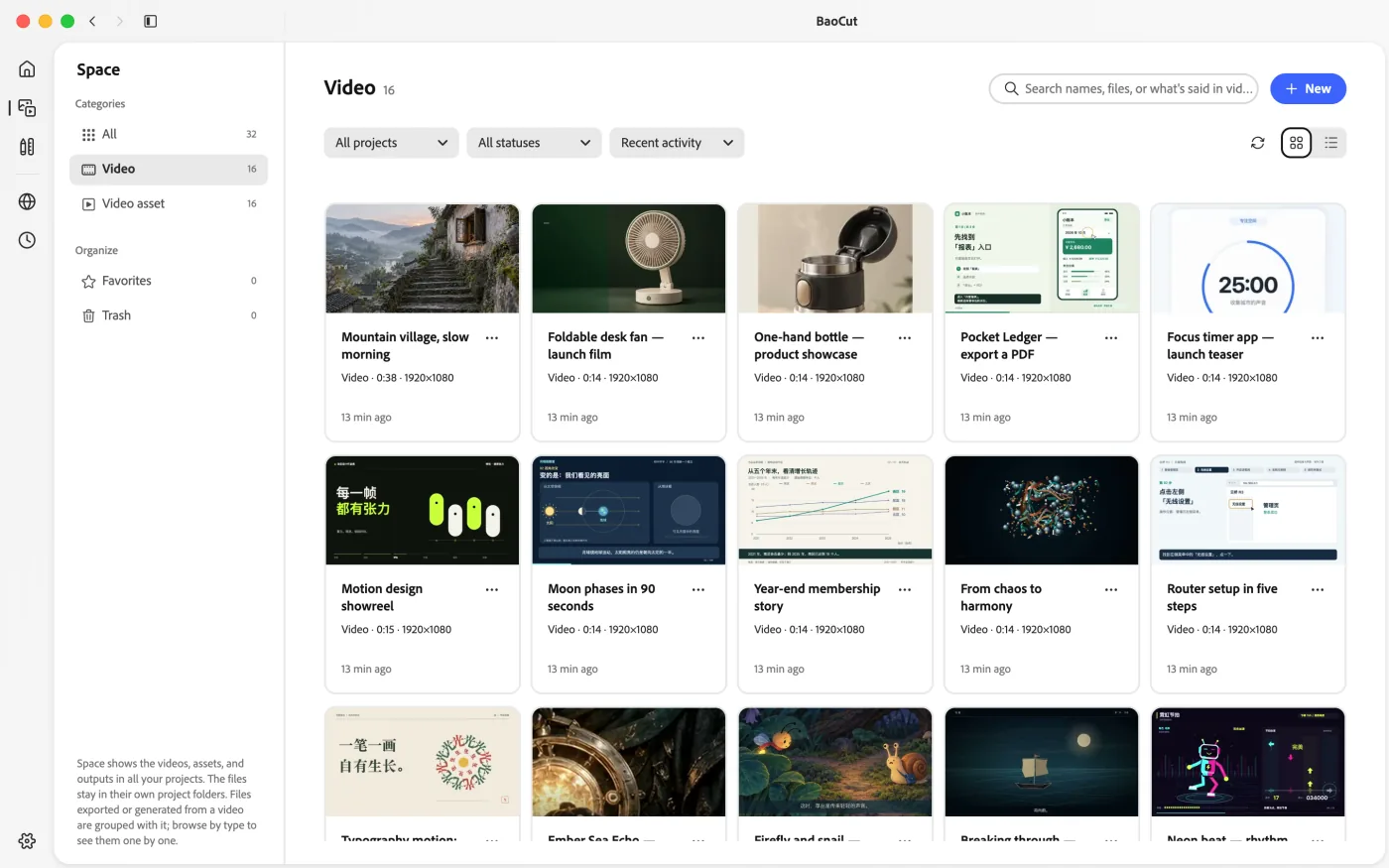Open the Home icon in left rail
The image size is (1389, 868).
tap(27, 68)
